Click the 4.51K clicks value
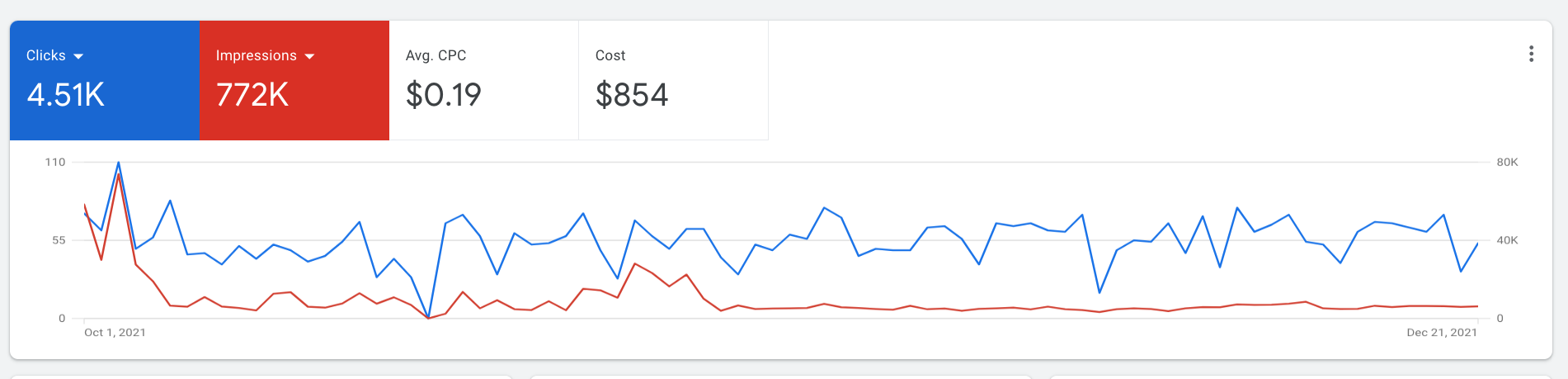Viewport: 1568px width, 379px height. [x=66, y=95]
